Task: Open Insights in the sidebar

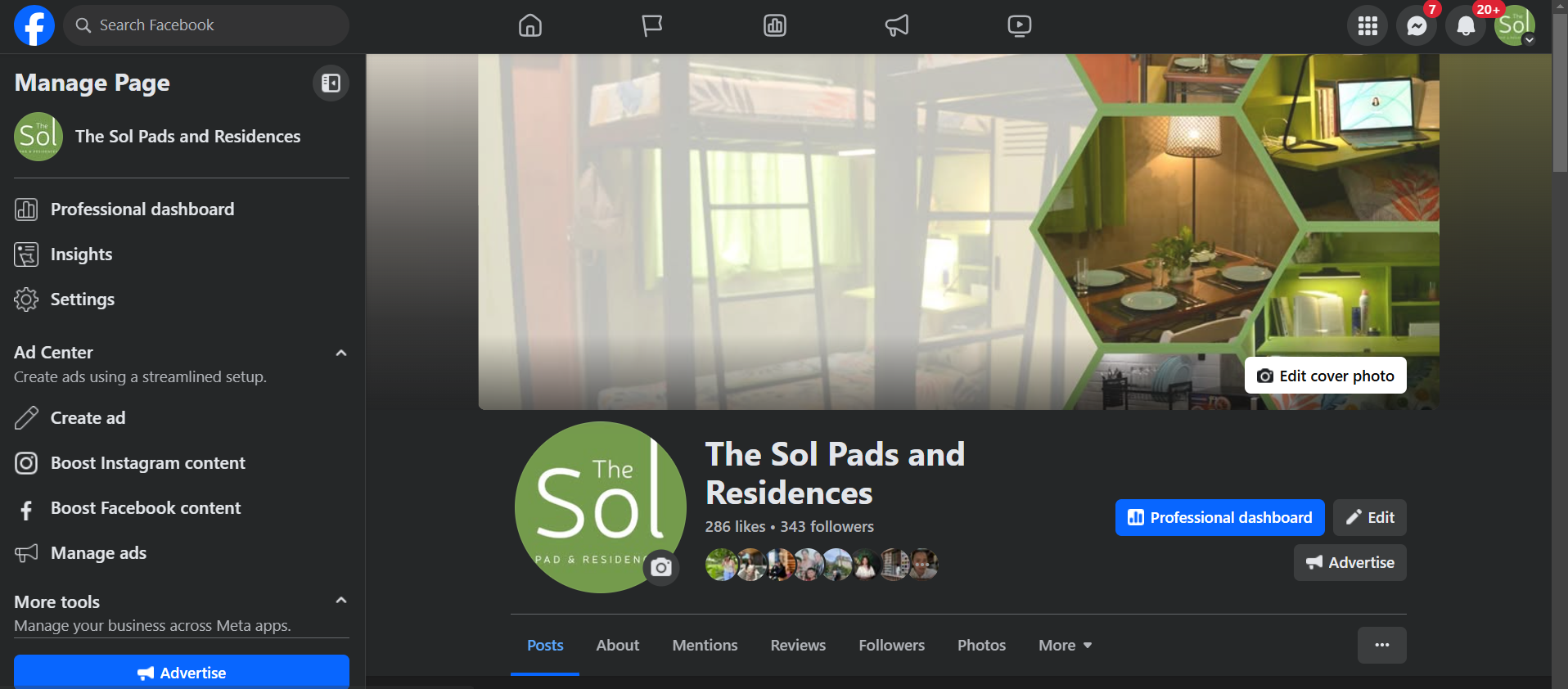Action: tap(182, 254)
